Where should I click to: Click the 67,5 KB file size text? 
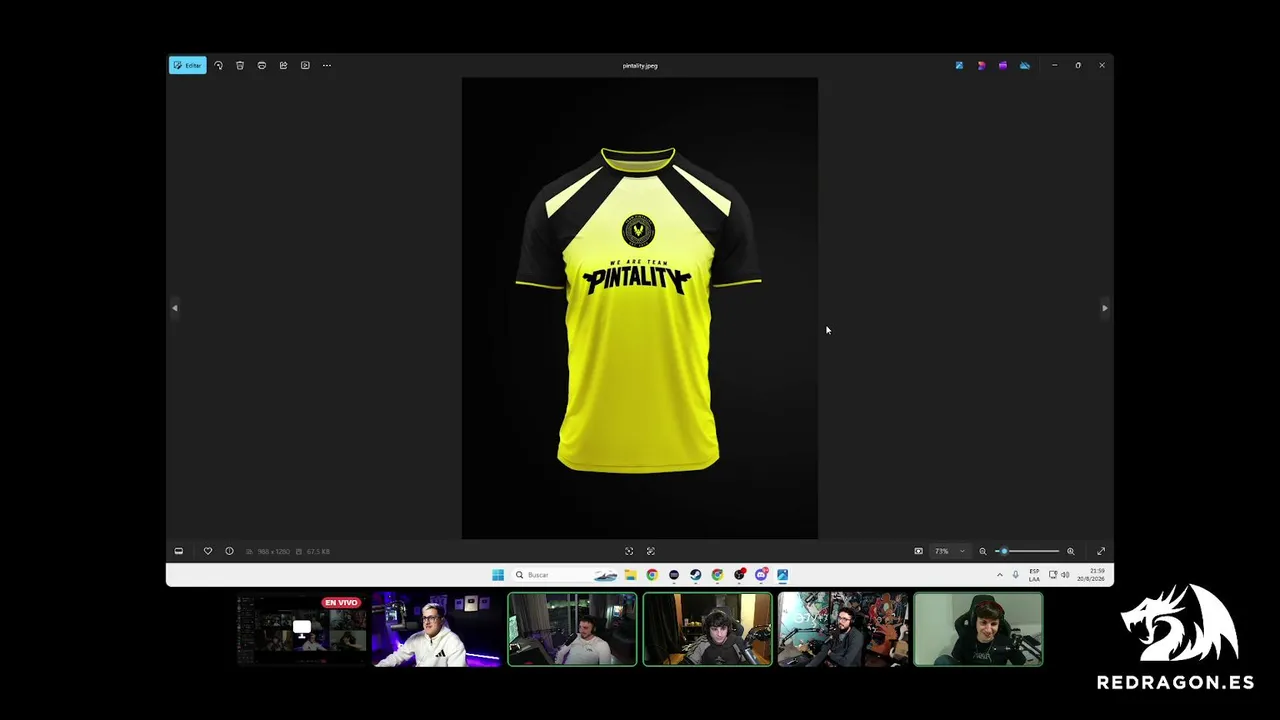click(318, 552)
